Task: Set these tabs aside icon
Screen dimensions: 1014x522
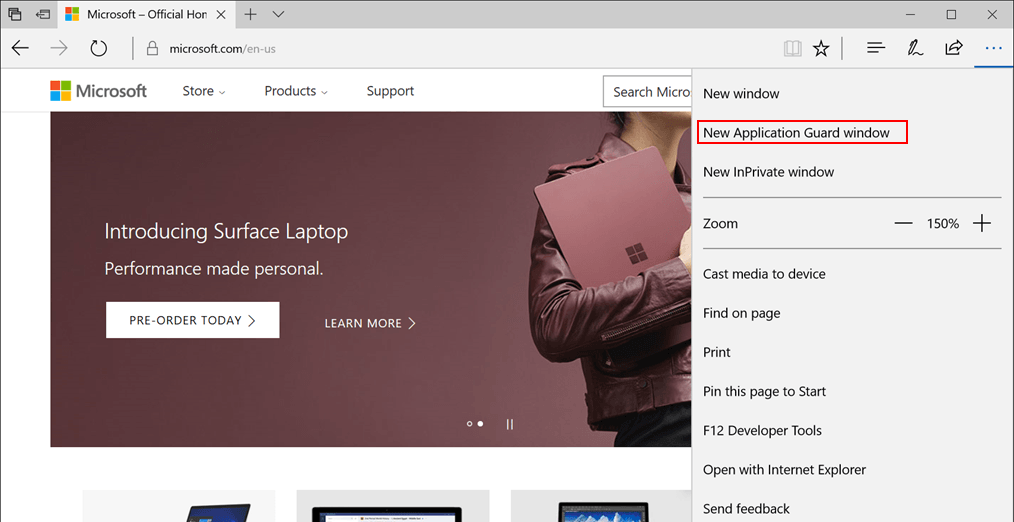Action: (x=43, y=14)
